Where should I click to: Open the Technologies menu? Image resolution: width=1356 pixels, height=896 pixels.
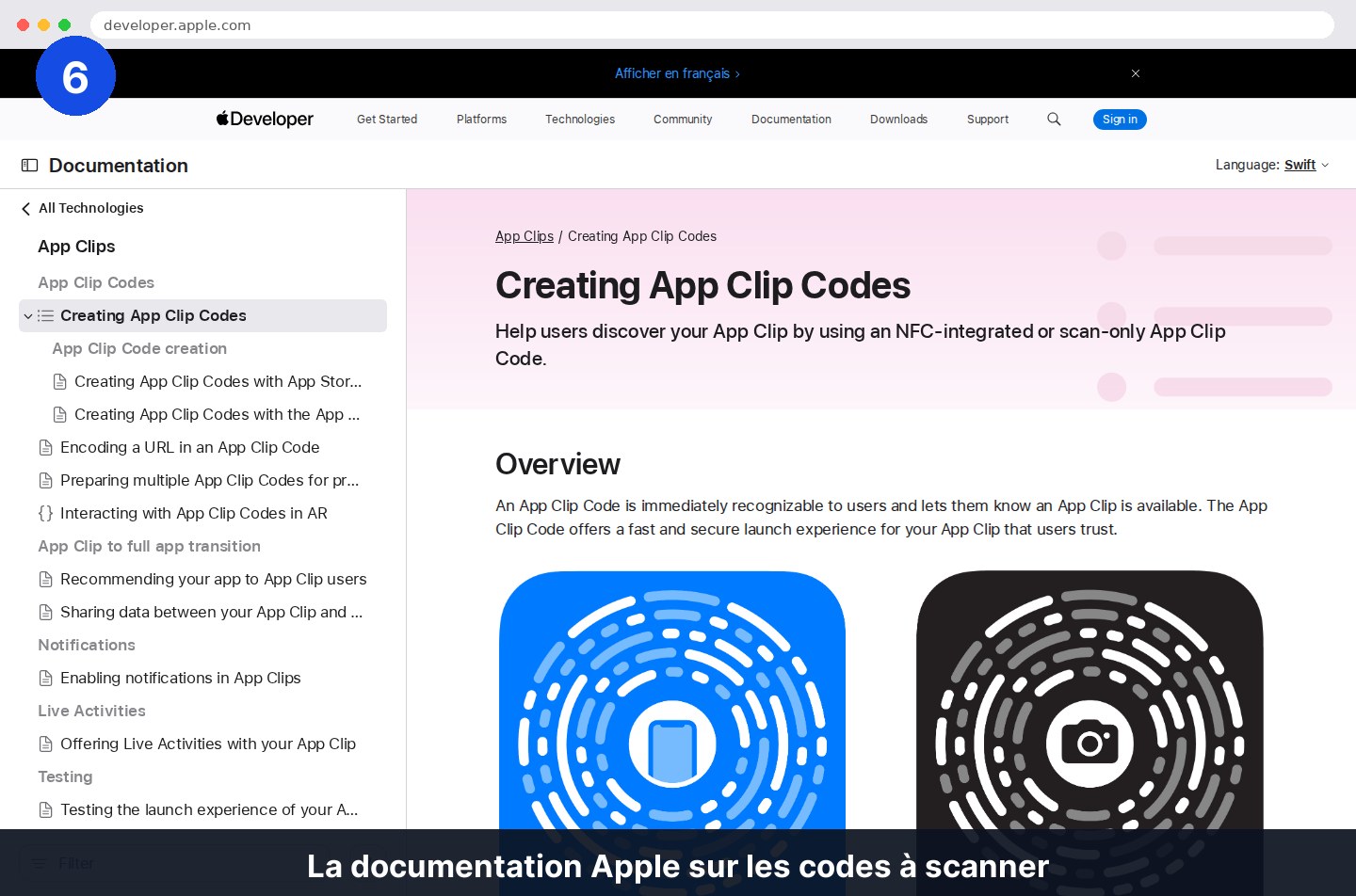coord(580,120)
